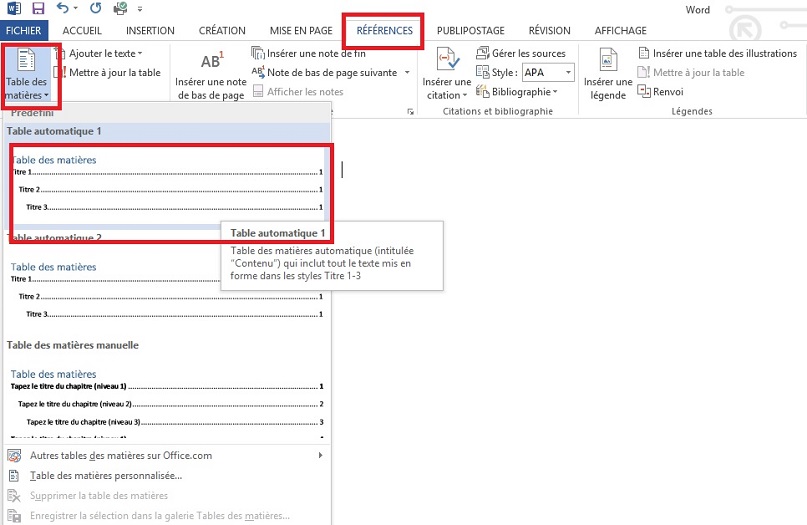Open the APA citation style combo box
This screenshot has width=807, height=525.
coord(548,73)
